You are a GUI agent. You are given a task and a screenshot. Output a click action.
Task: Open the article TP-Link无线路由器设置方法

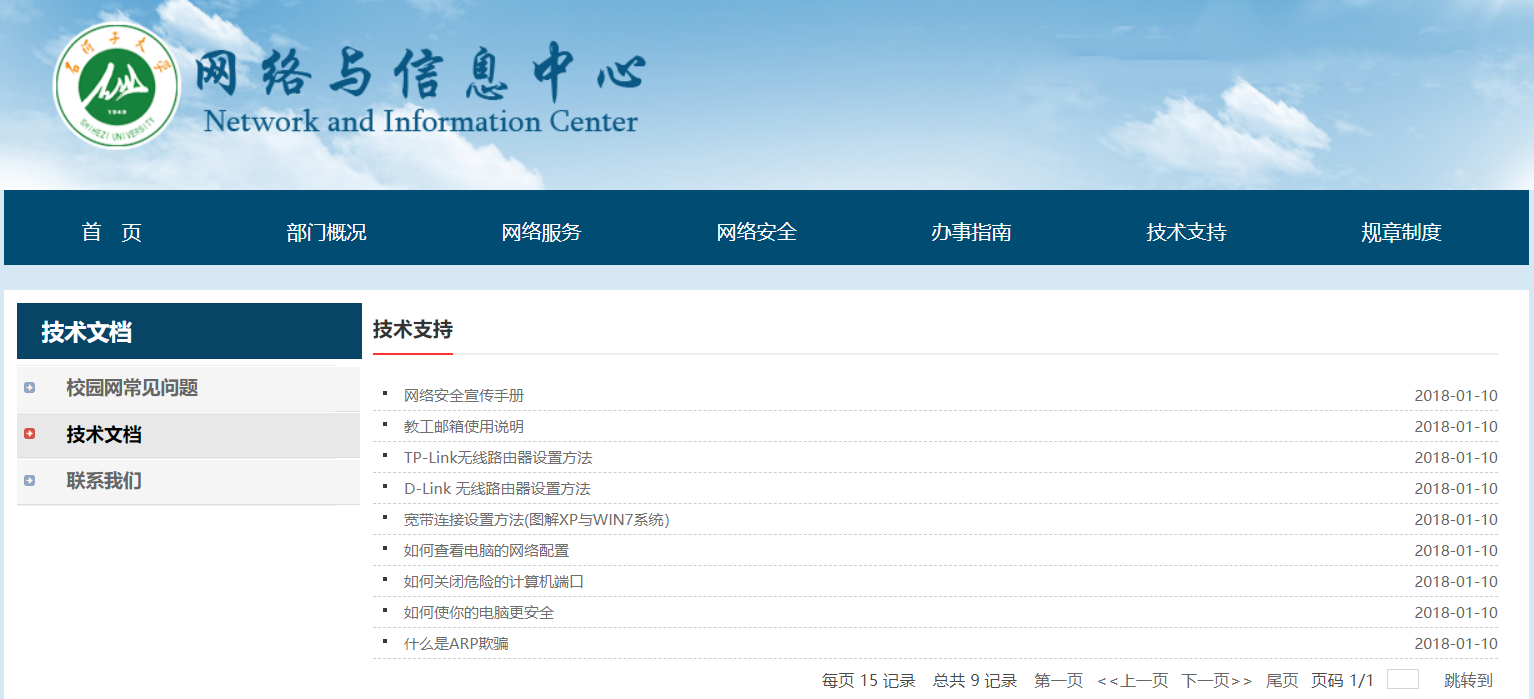pyautogui.click(x=498, y=457)
